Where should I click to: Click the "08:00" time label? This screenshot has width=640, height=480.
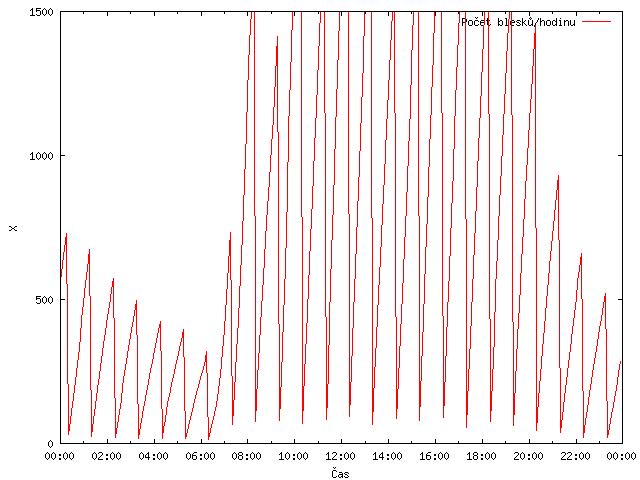(247, 456)
